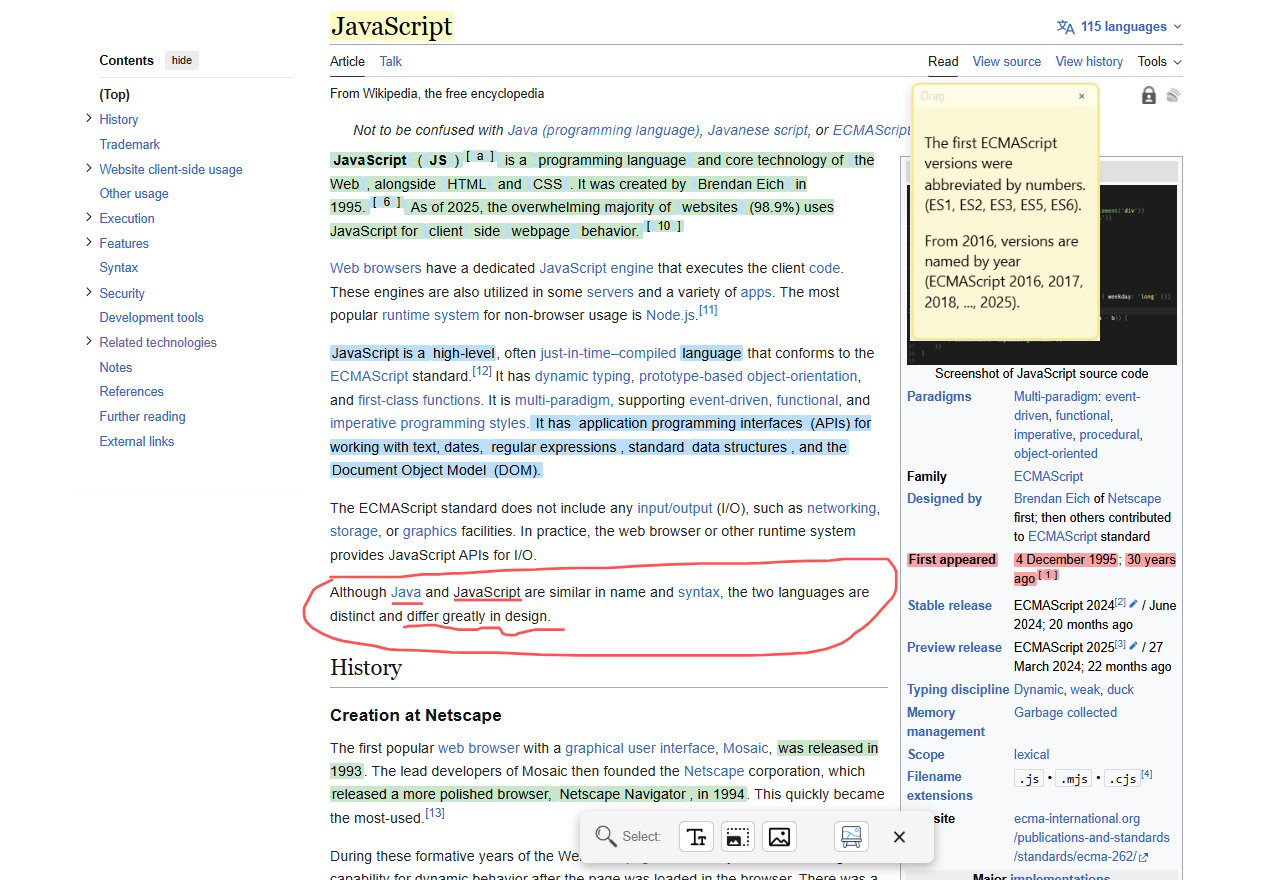The image size is (1280, 880).
Task: Open the Node.js article link
Action: [x=669, y=314]
